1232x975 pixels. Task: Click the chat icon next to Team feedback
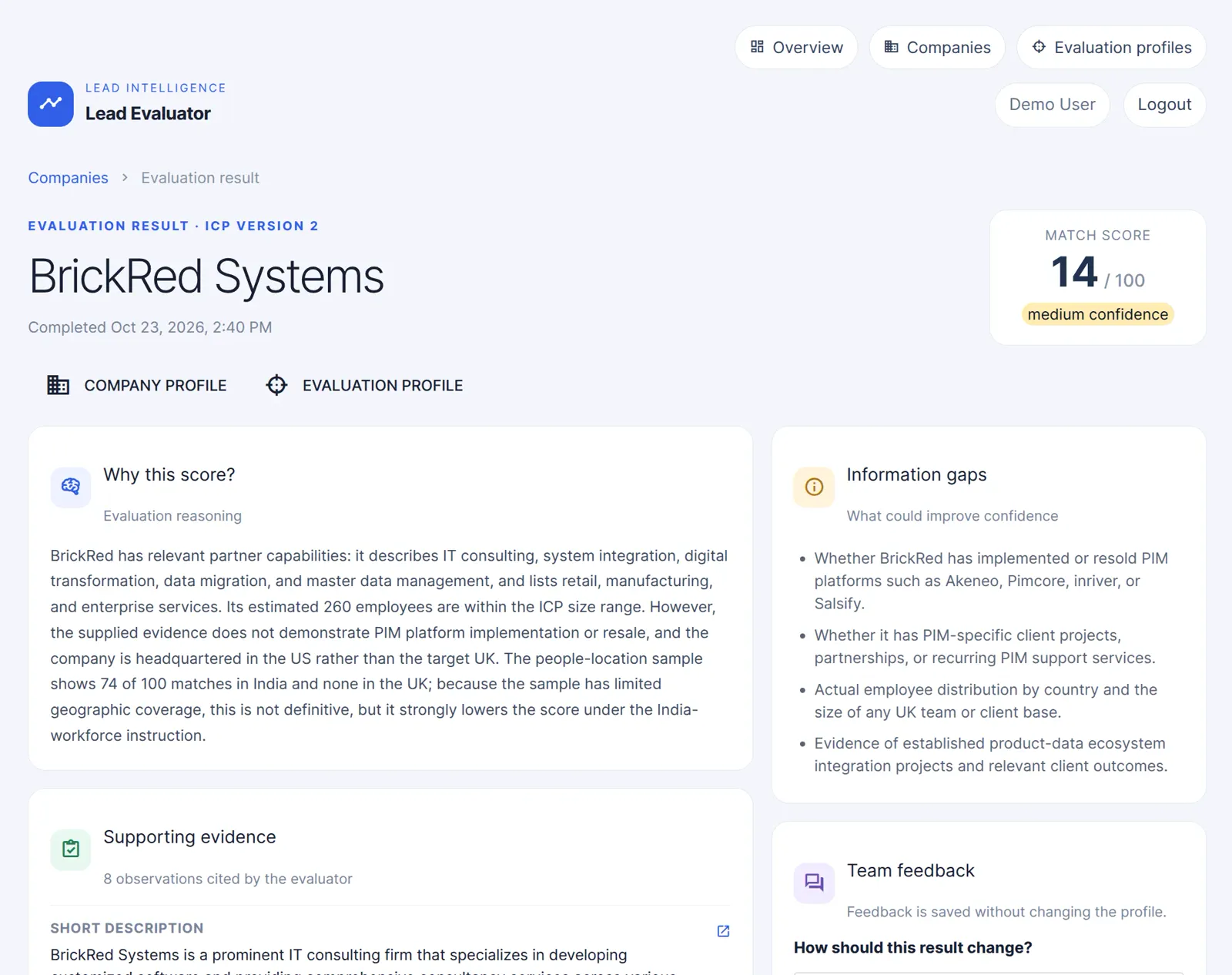coord(814,883)
